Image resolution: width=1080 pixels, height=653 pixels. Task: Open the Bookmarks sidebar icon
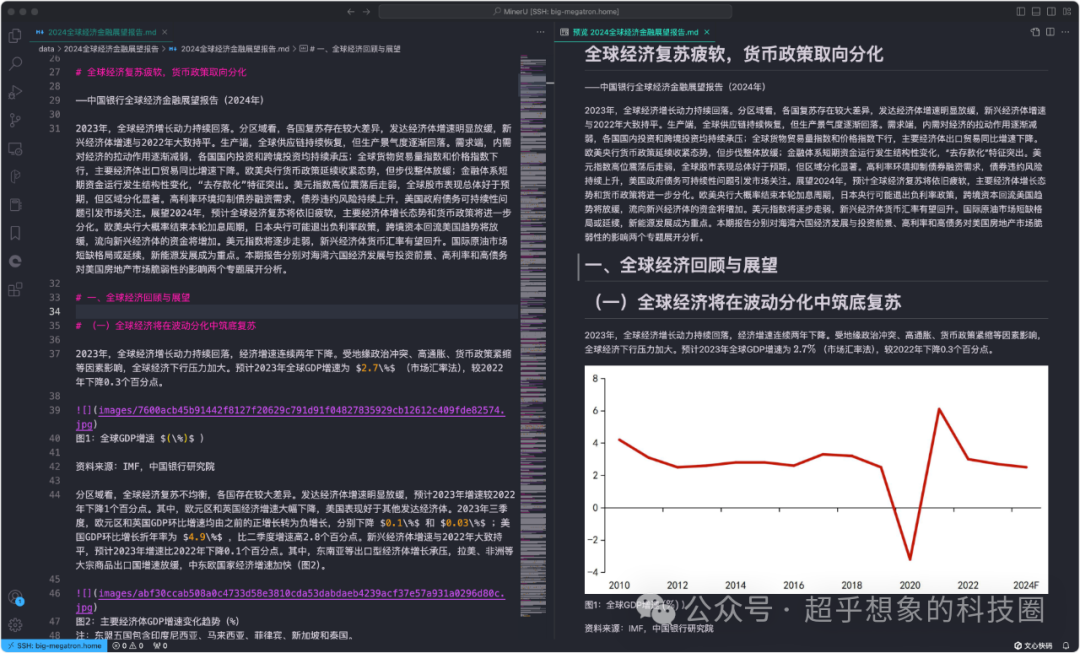[13, 233]
